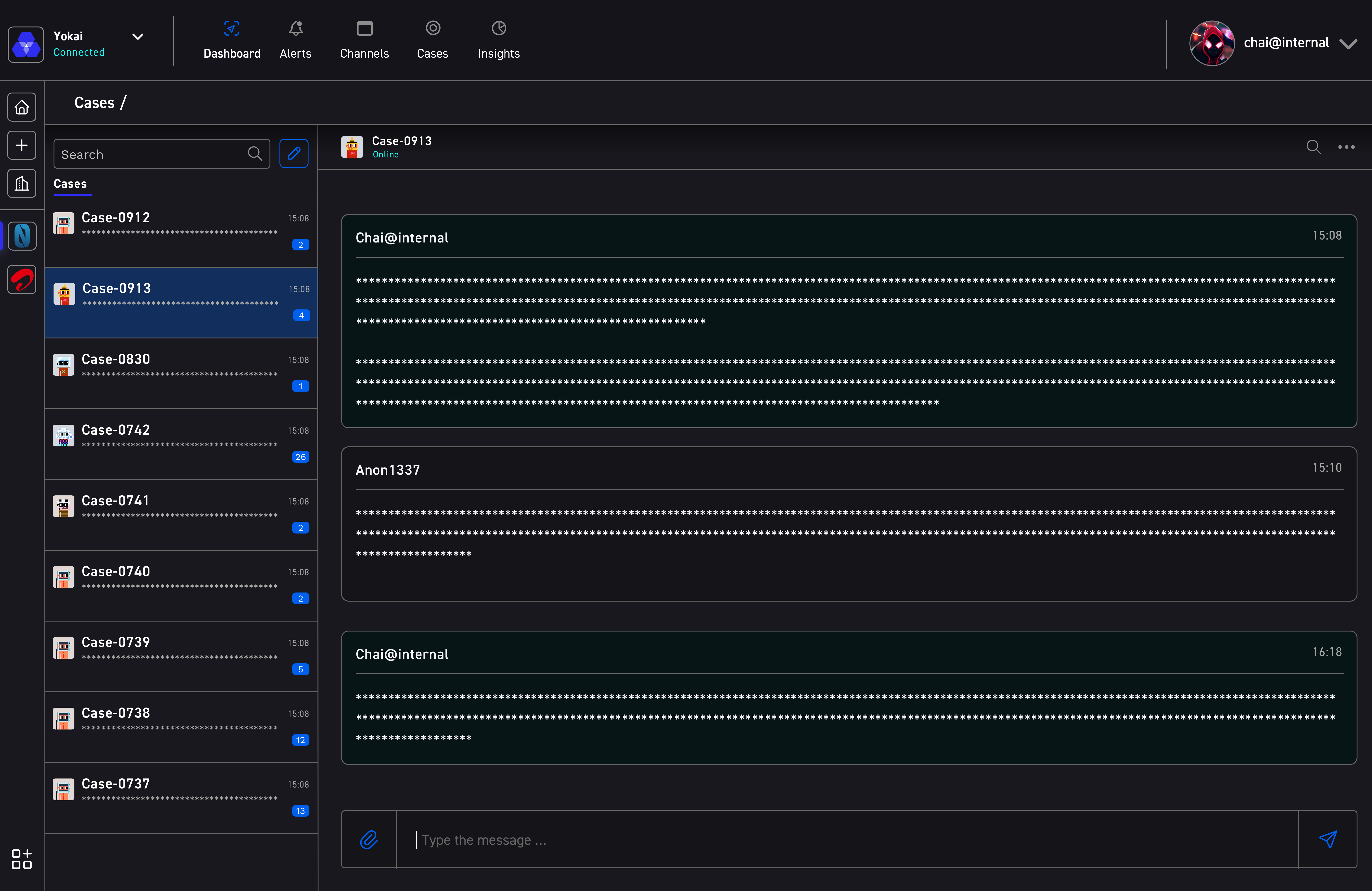
Task: Select the red swirl workspace icon
Action: pyautogui.click(x=22, y=279)
